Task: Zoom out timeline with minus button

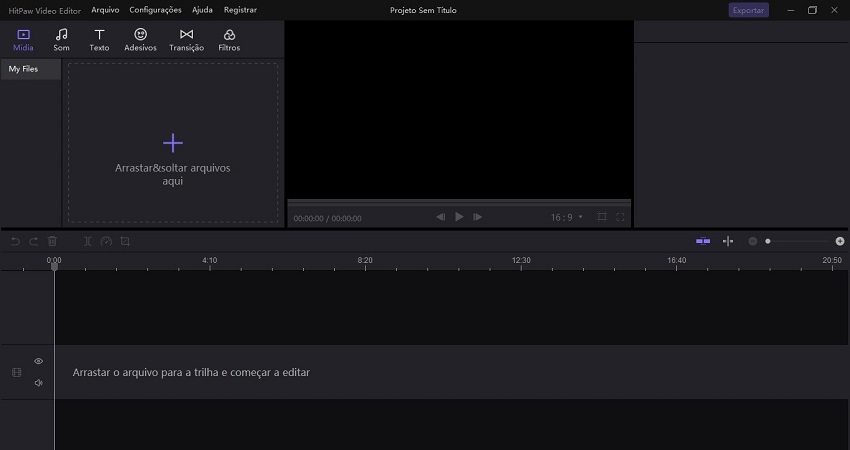Action: click(x=752, y=241)
